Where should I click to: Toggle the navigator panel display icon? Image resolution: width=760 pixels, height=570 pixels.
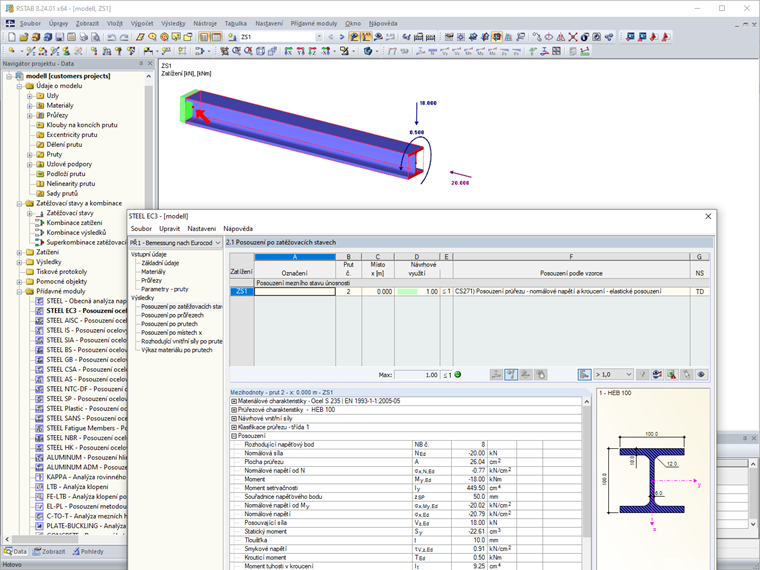pos(204,37)
